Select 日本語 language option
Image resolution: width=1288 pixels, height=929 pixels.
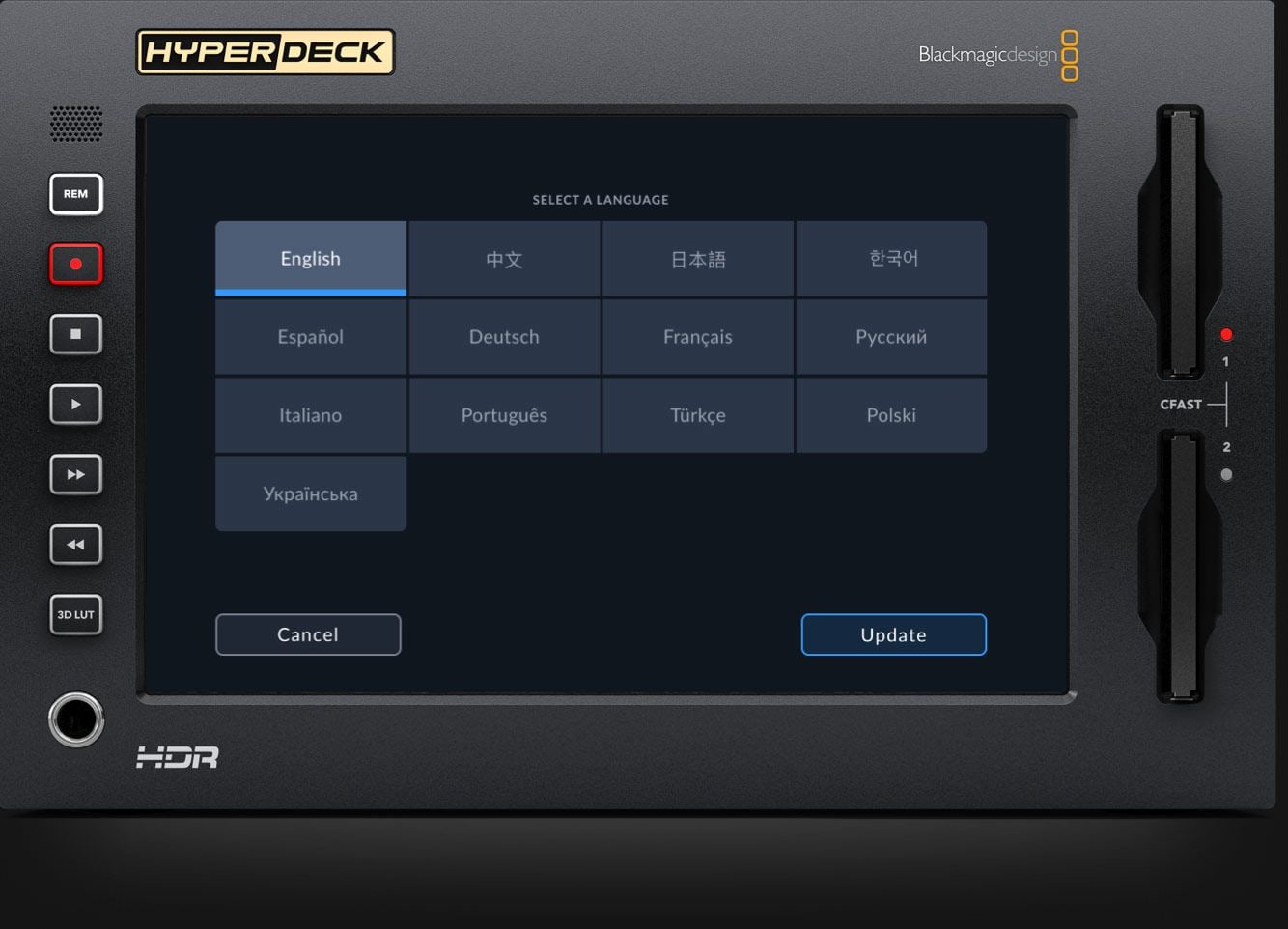tap(698, 259)
